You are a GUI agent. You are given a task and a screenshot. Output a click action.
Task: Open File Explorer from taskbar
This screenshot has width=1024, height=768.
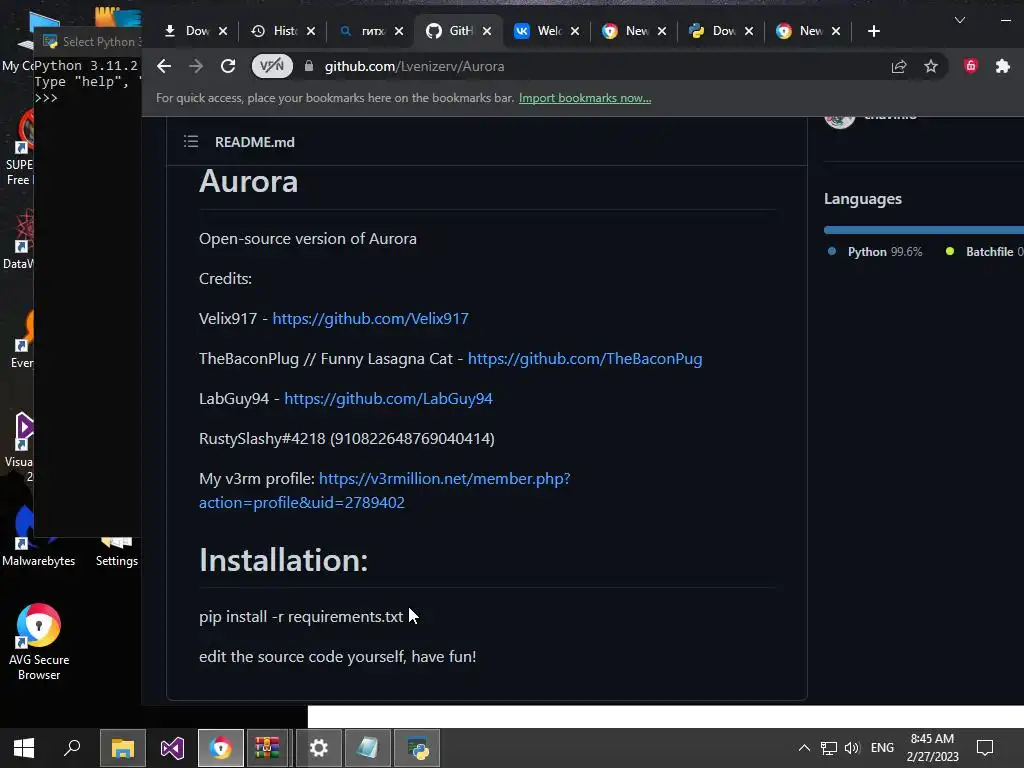[122, 748]
